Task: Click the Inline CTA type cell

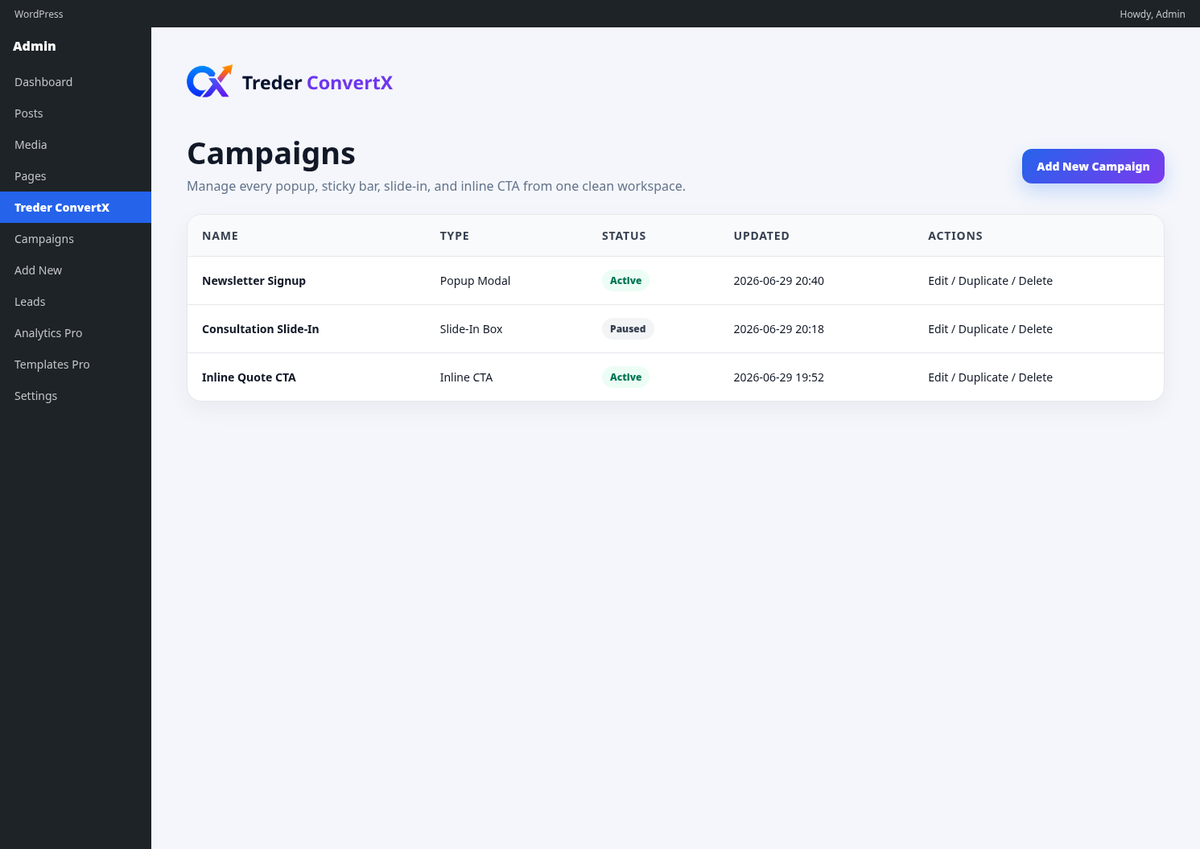Action: pyautogui.click(x=466, y=377)
